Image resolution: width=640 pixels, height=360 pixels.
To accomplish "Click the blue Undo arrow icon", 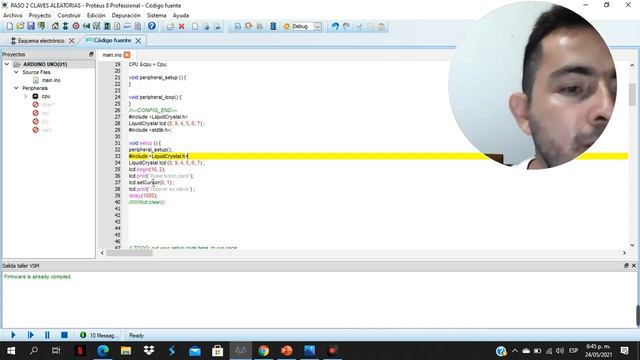I will [335, 27].
